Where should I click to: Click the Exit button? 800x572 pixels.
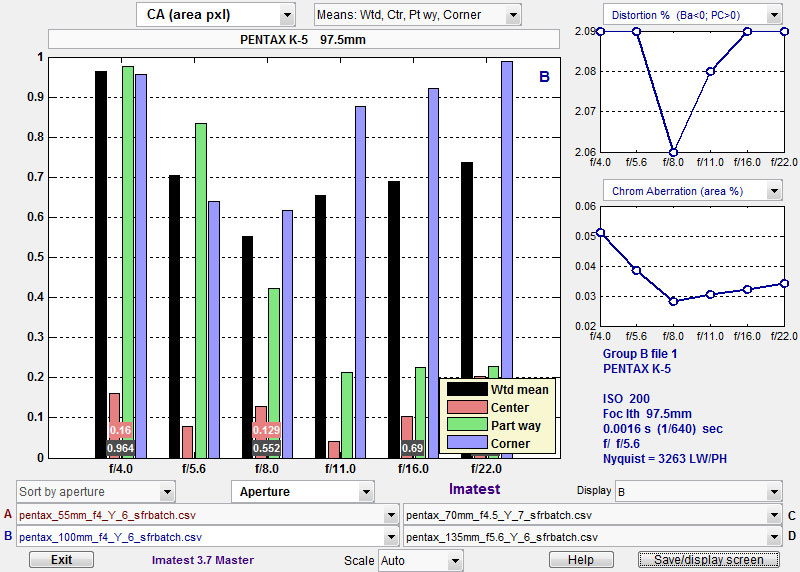tap(61, 560)
